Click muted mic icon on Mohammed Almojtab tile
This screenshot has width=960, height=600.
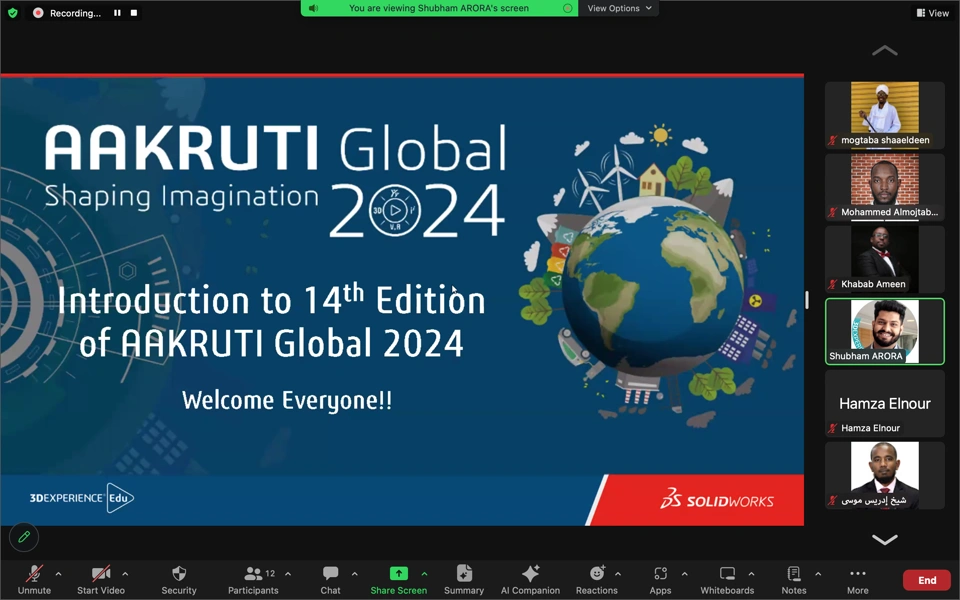pyautogui.click(x=832, y=212)
